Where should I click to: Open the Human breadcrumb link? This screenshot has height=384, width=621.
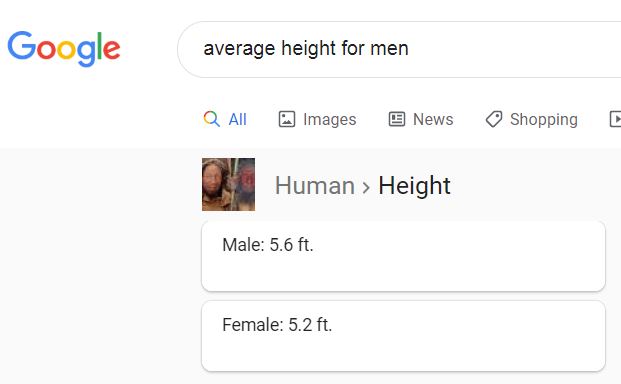tap(314, 185)
